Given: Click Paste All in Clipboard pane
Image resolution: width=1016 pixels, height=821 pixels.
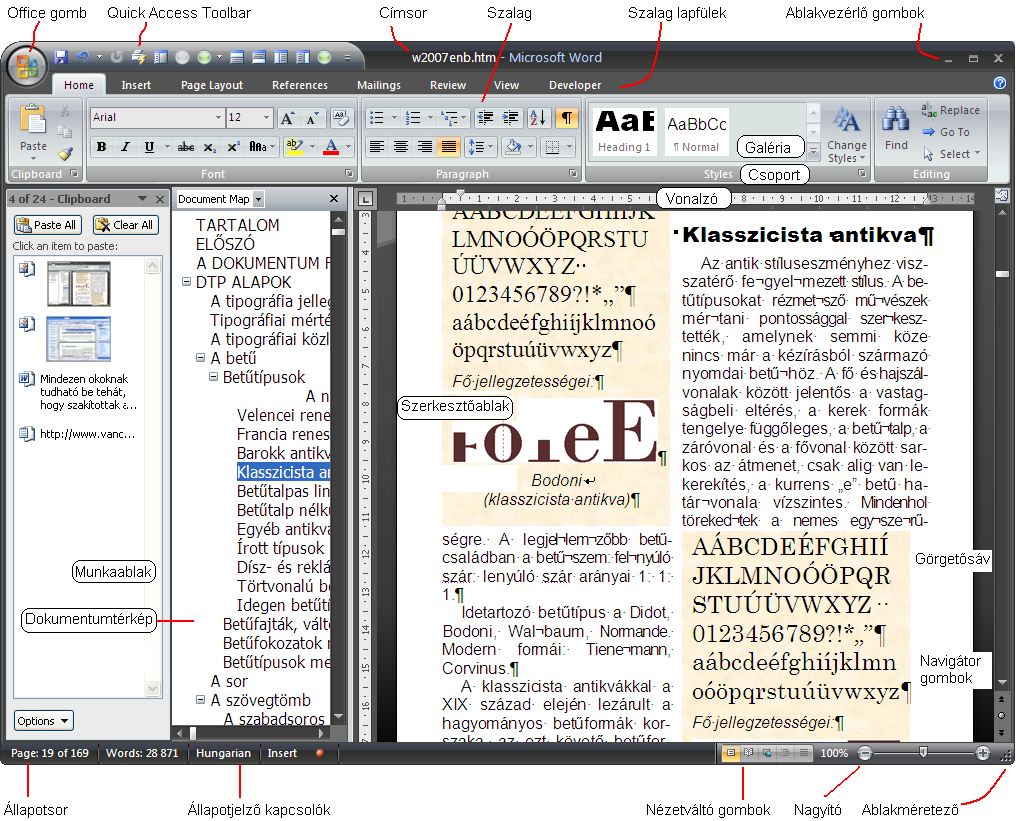Looking at the screenshot, I should pos(49,225).
